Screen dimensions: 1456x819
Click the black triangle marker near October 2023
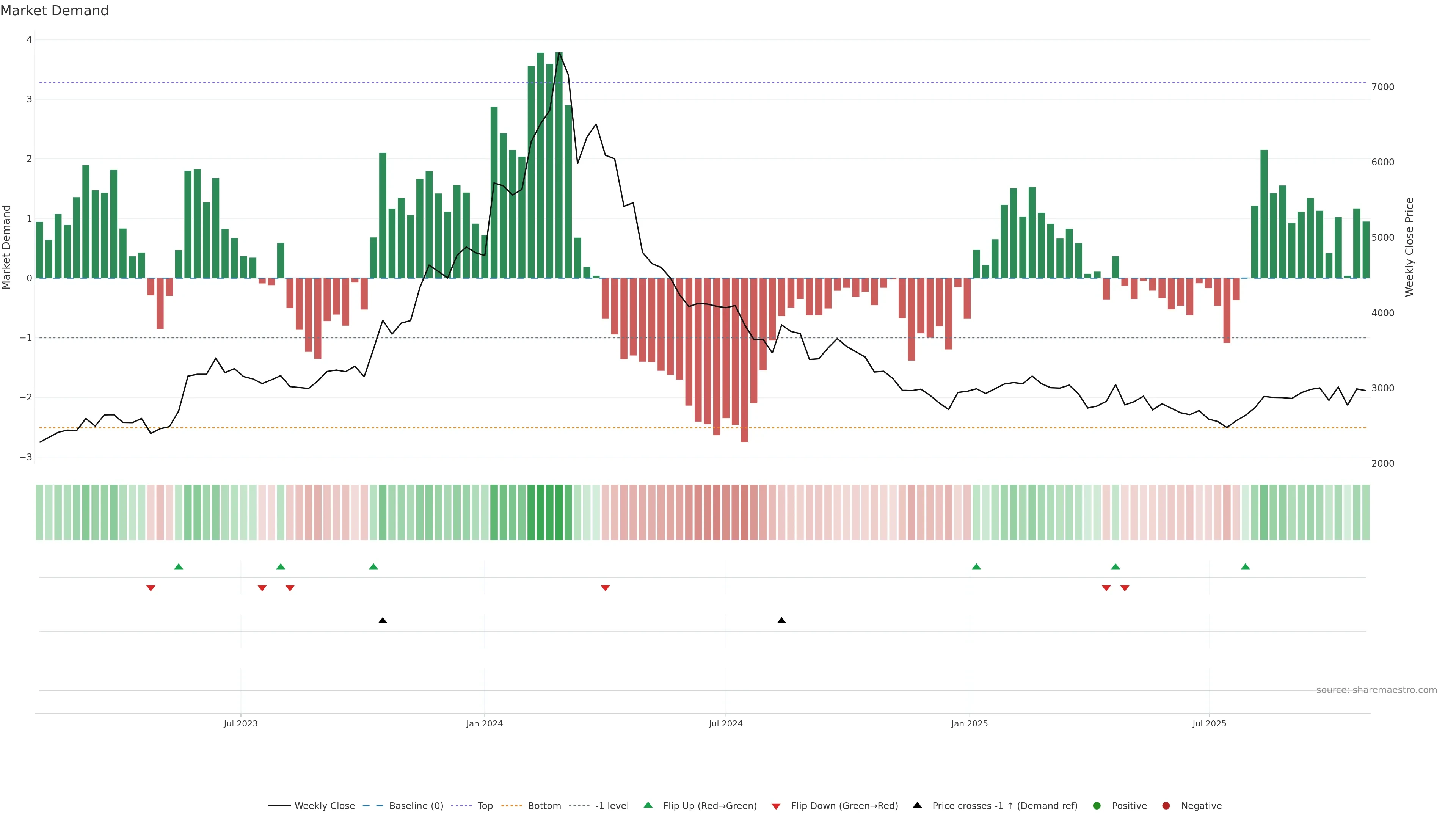383,621
